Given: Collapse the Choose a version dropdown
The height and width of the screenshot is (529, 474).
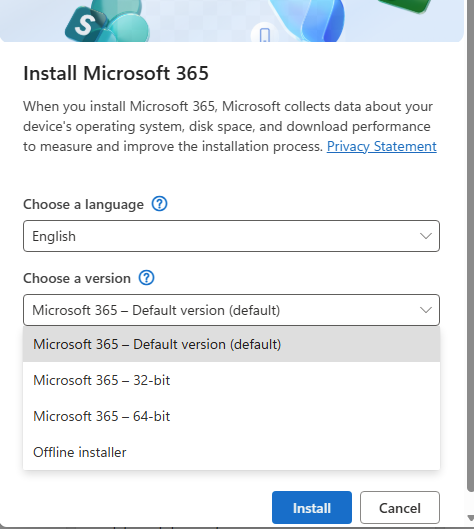Looking at the screenshot, I should [231, 310].
